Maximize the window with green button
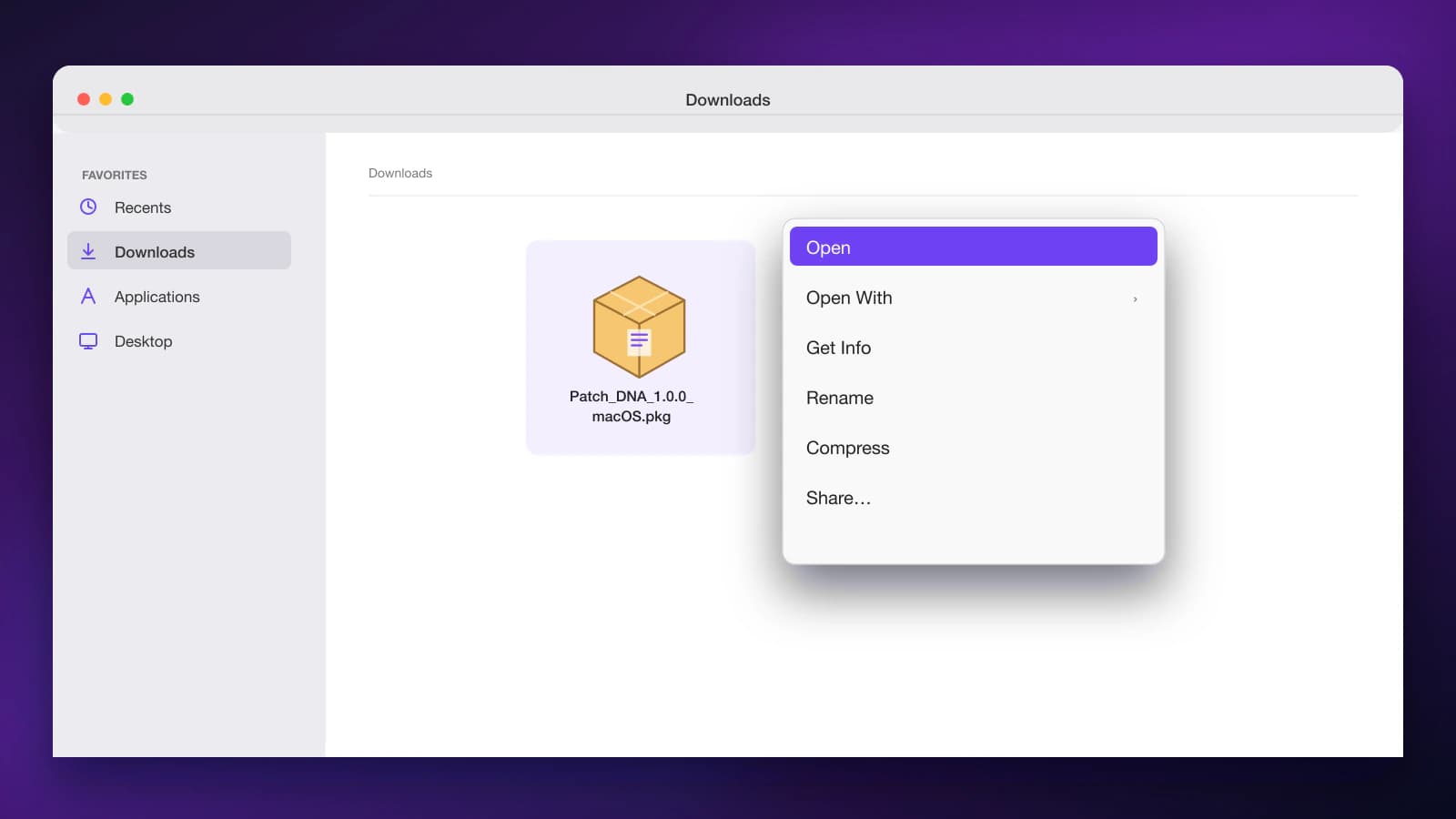The image size is (1456, 819). 127,99
